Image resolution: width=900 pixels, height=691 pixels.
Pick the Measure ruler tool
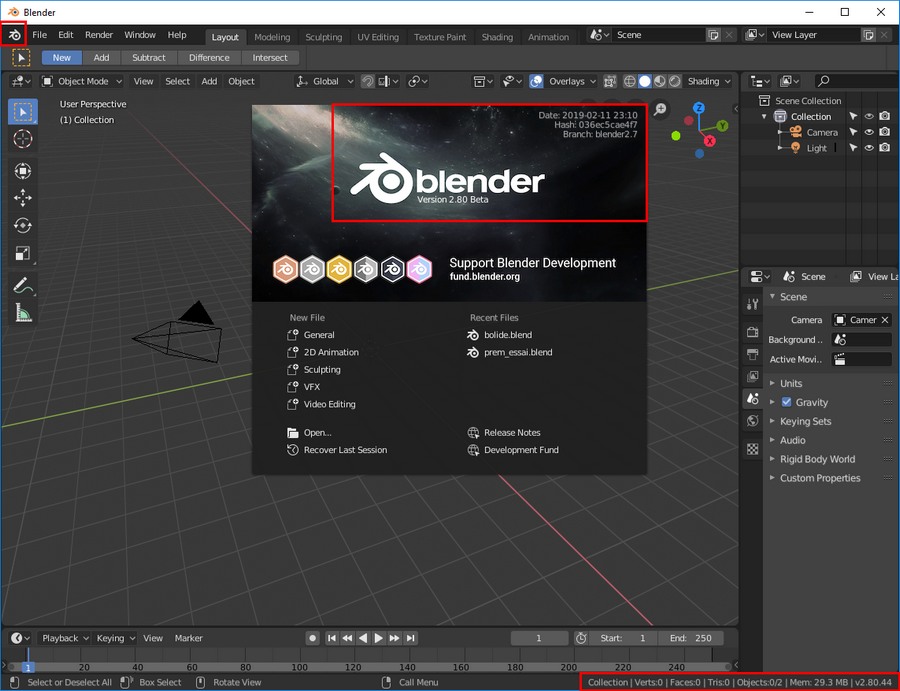(22, 313)
